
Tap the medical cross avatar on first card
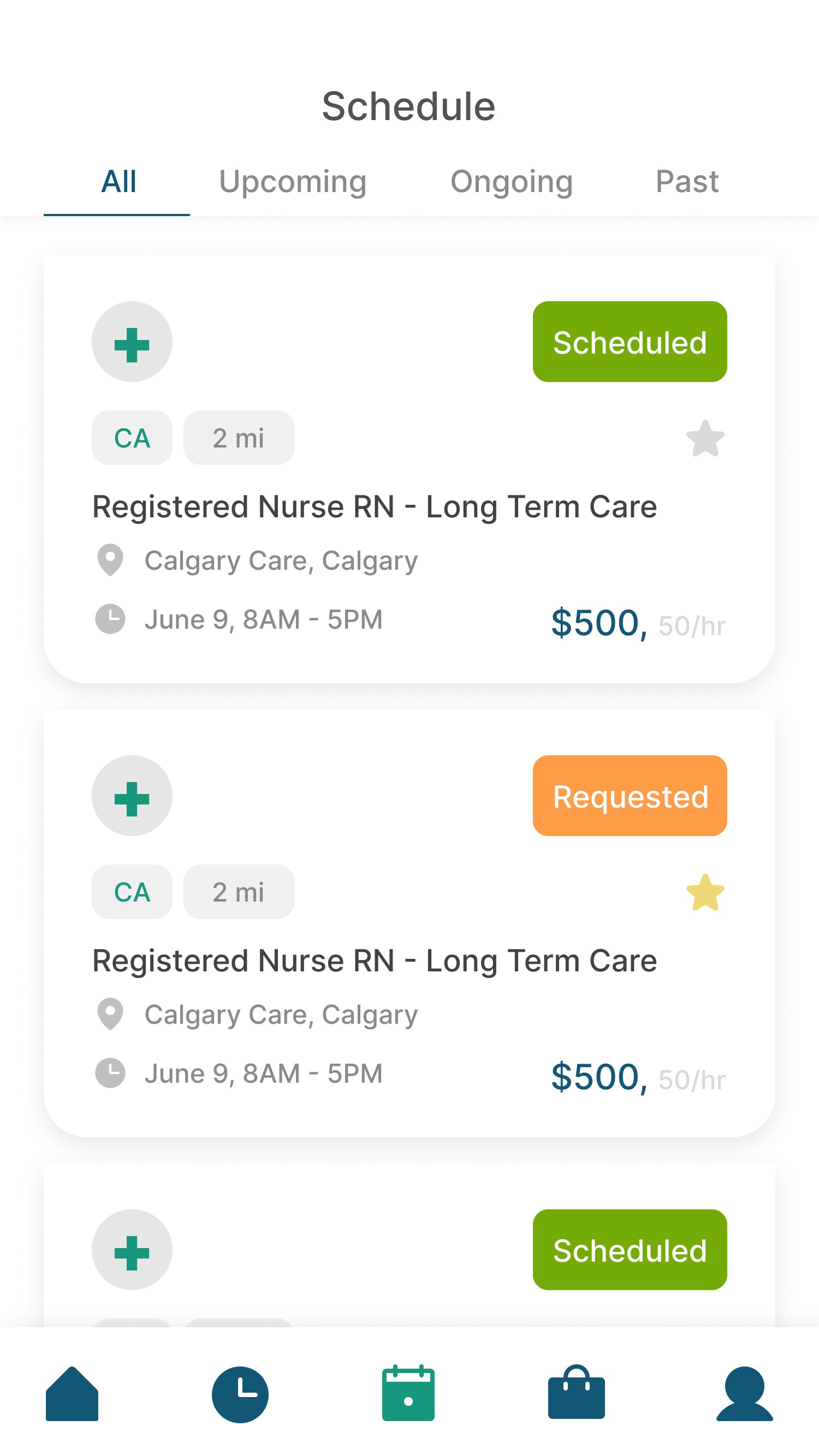coord(132,342)
